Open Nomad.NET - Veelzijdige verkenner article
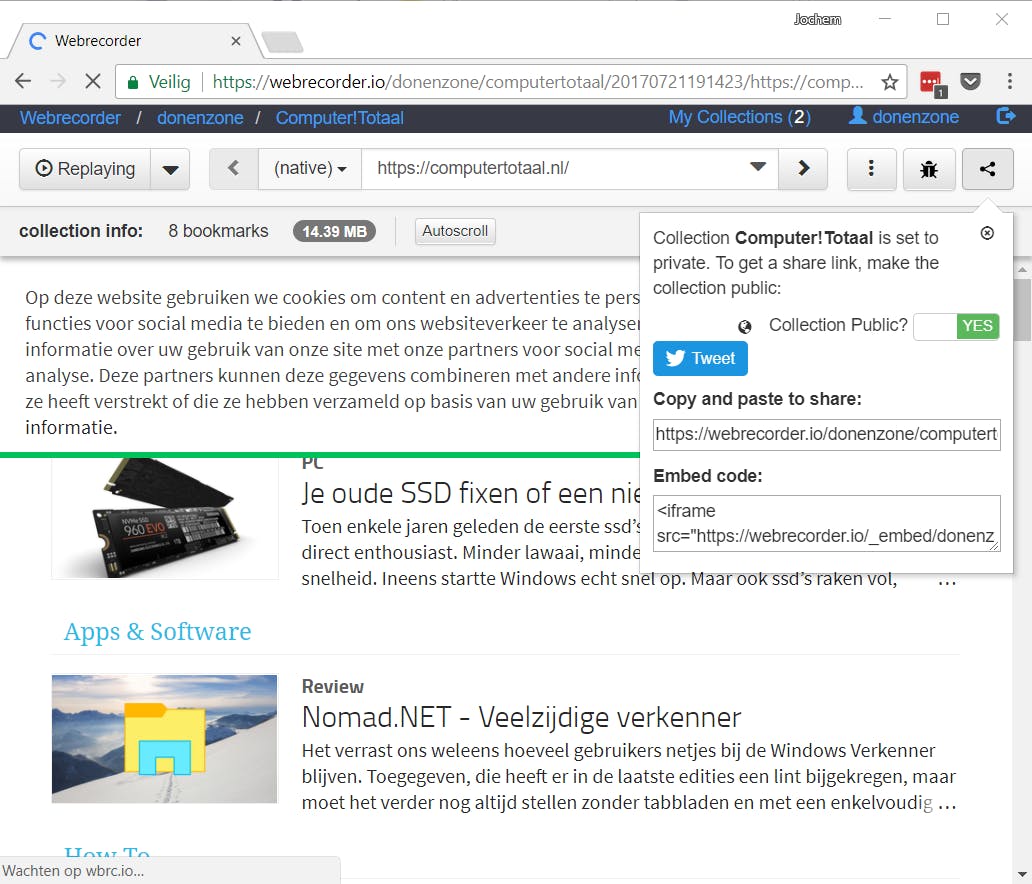 (521, 717)
